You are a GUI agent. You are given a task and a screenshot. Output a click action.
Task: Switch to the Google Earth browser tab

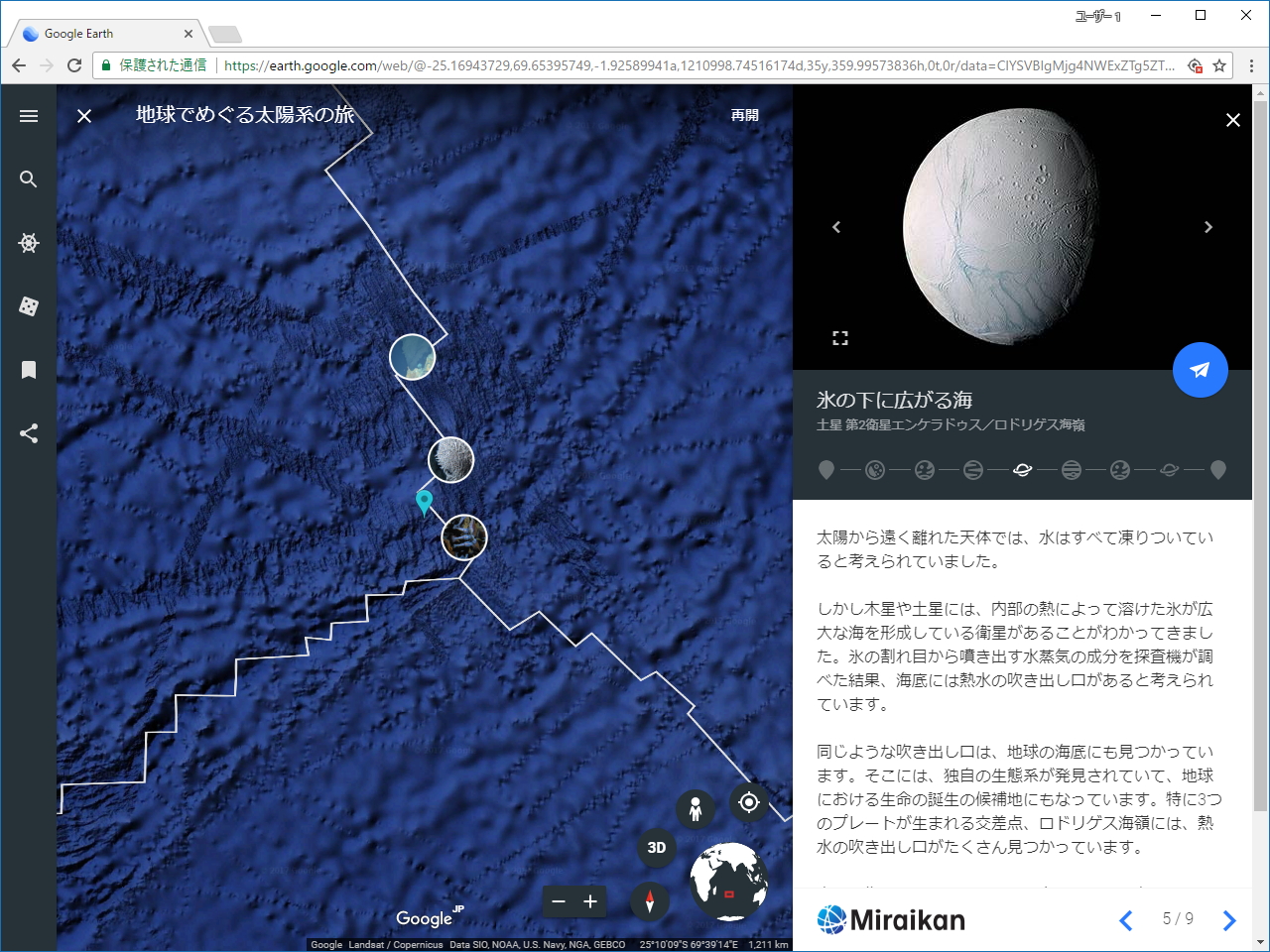99,32
